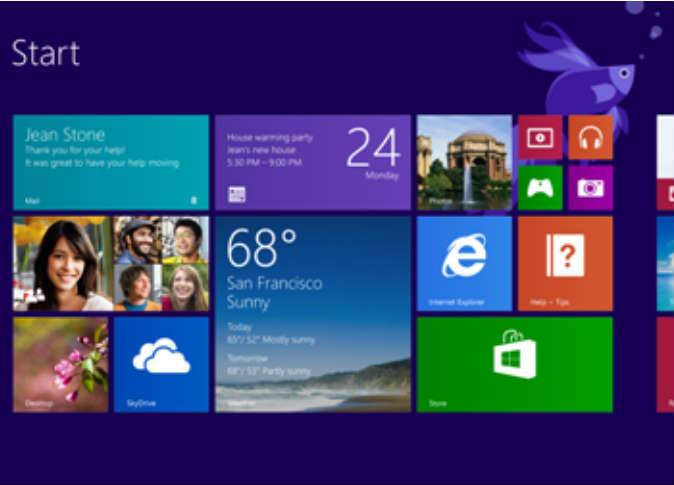Click the house warming party event text

pyautogui.click(x=264, y=135)
